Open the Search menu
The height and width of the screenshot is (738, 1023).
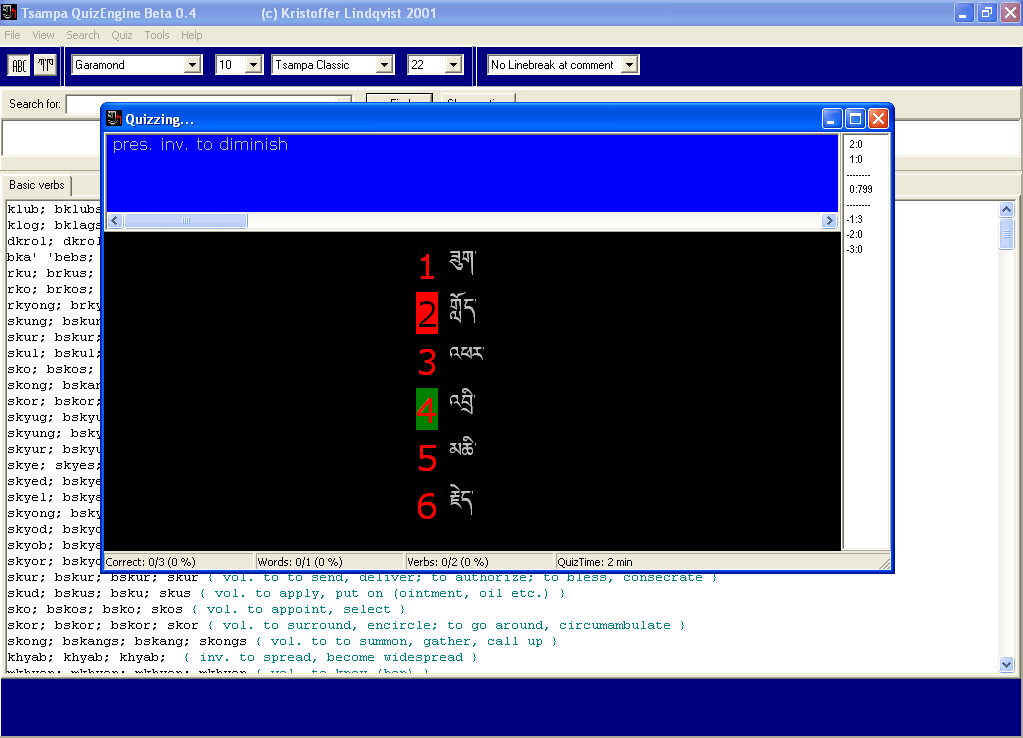[83, 35]
